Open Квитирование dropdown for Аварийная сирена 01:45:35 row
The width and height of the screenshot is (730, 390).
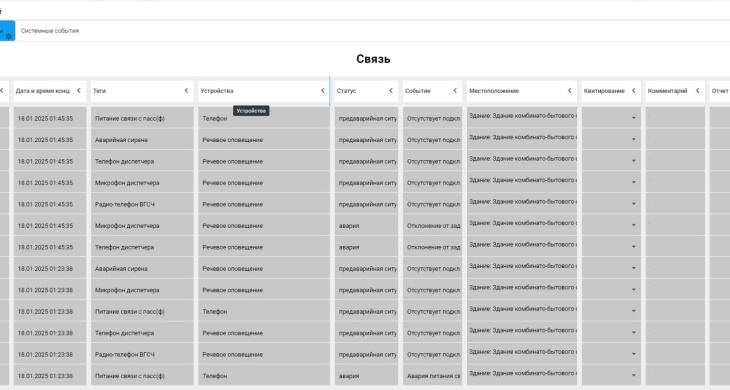(634, 140)
